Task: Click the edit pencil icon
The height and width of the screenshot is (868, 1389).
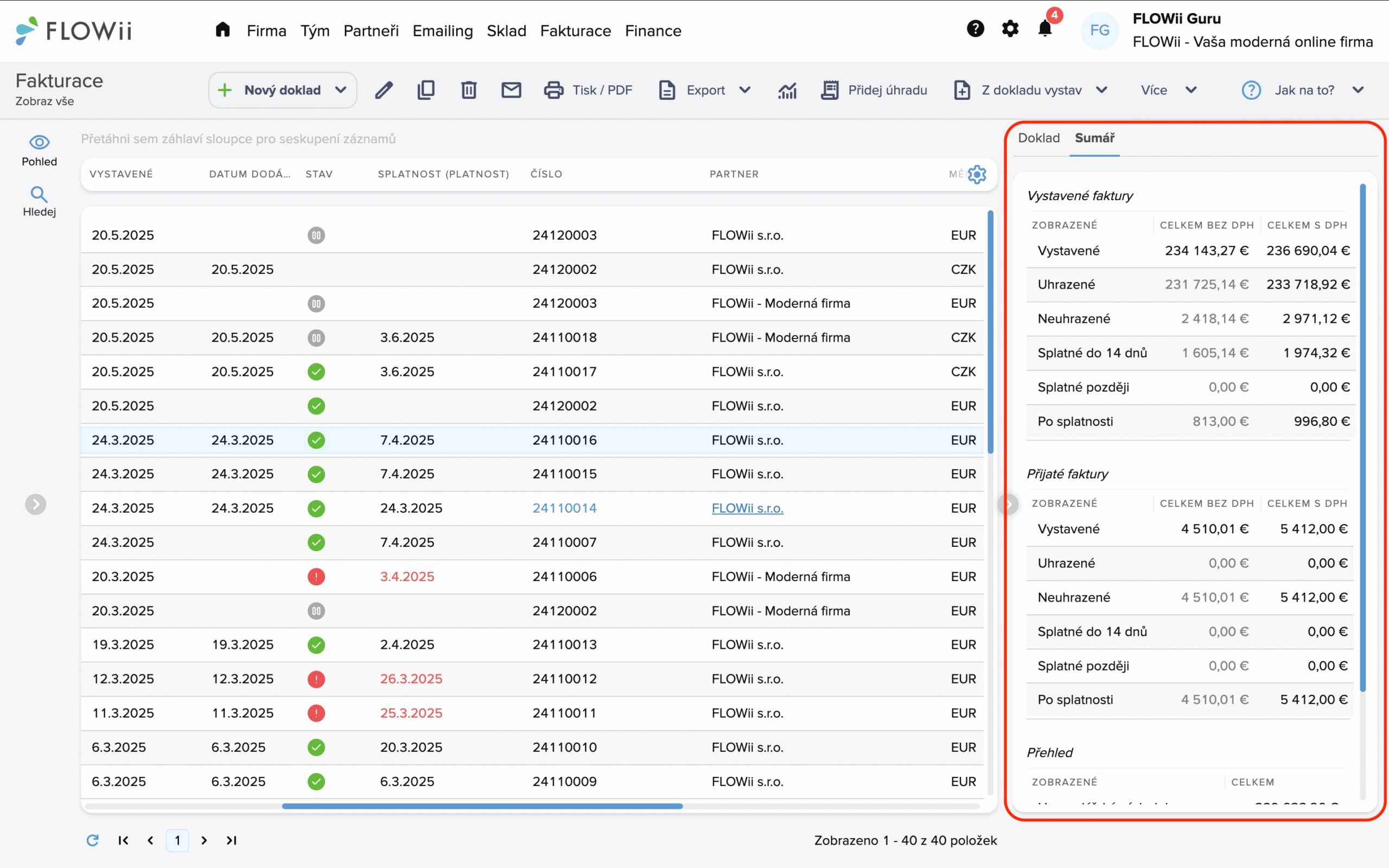Action: point(384,90)
